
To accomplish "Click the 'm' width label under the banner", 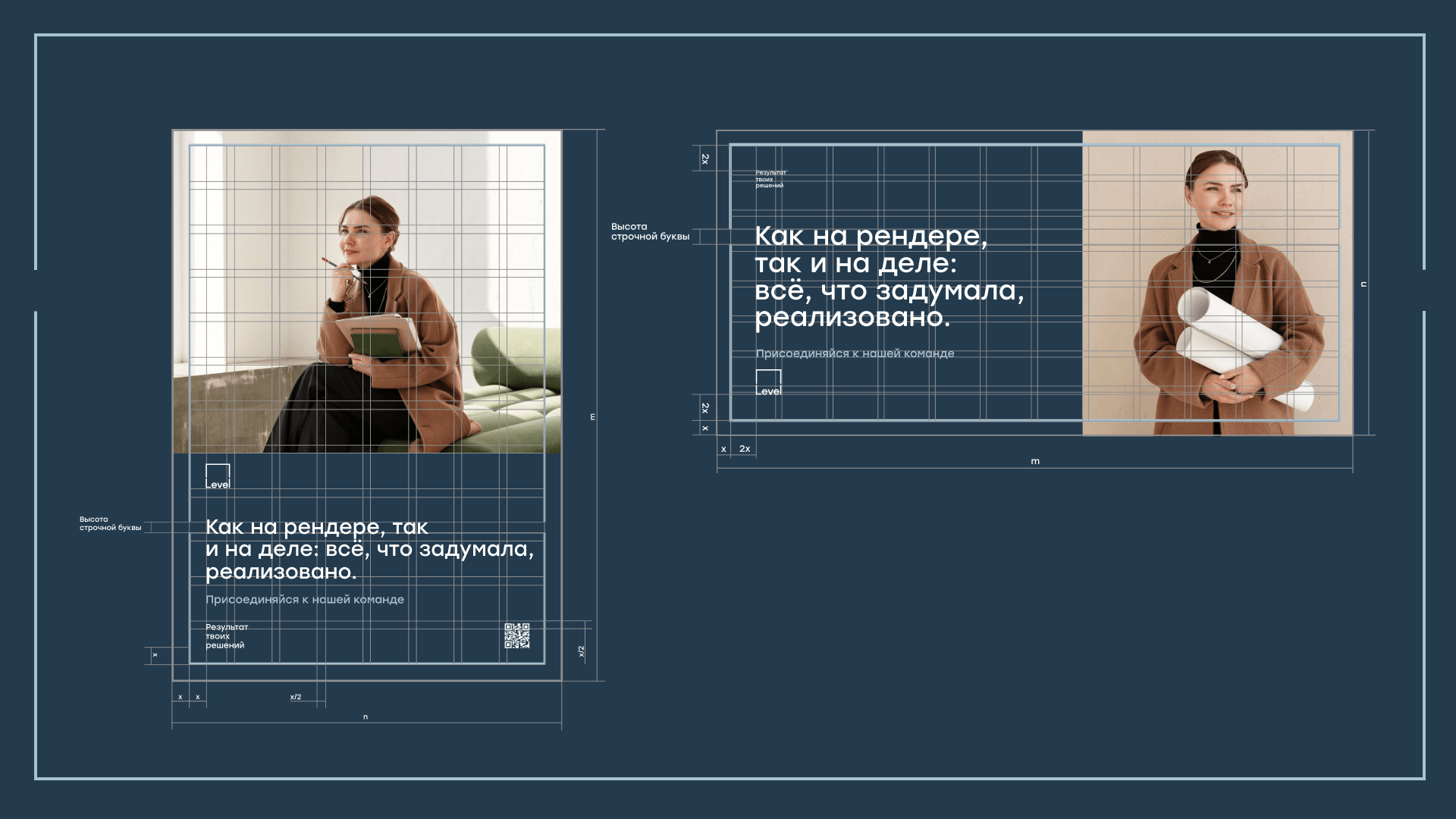I will click(x=1035, y=461).
